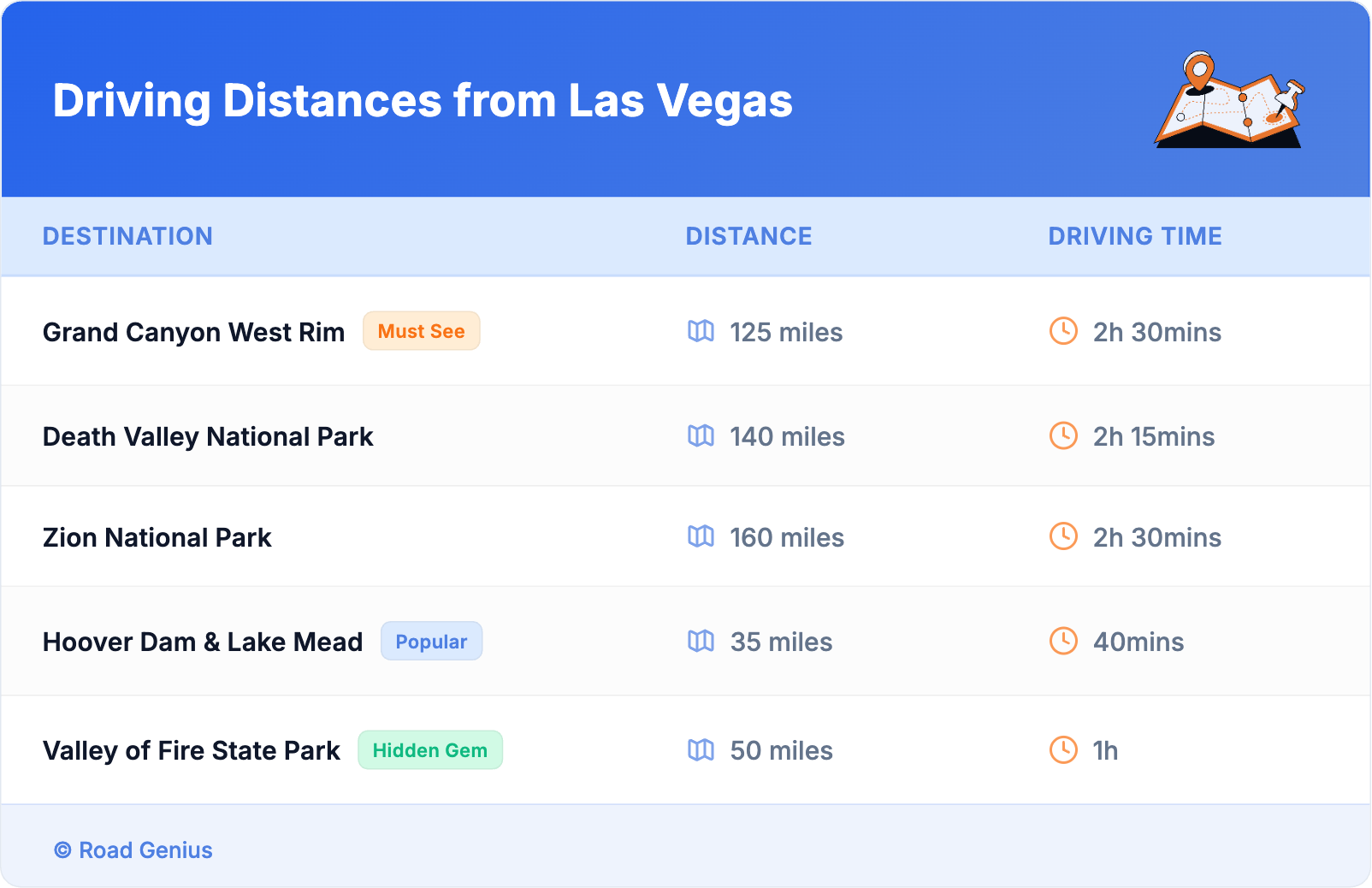Image resolution: width=1372 pixels, height=888 pixels.
Task: Click the 35 miles distance value
Action: tap(781, 642)
